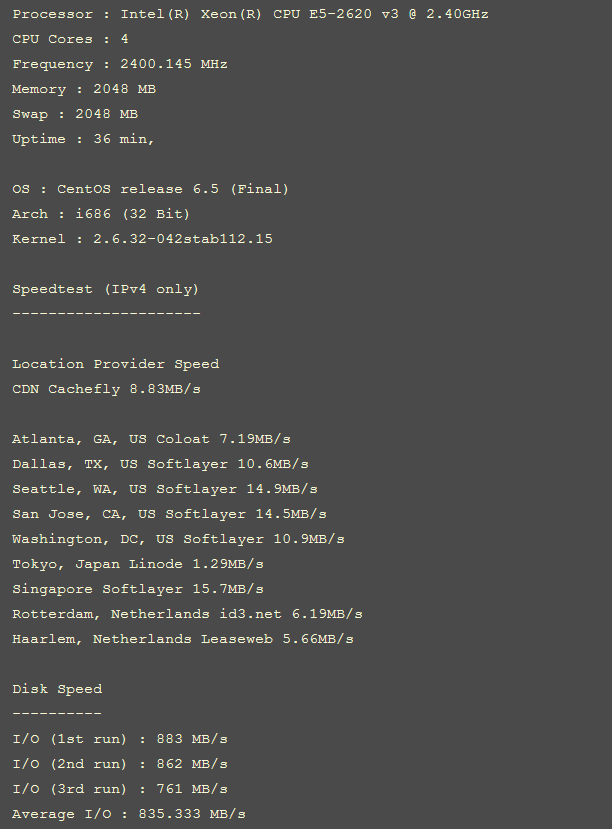Screen dimensions: 612x829
Task: Click the Location Provider Speed header
Action: pos(115,364)
